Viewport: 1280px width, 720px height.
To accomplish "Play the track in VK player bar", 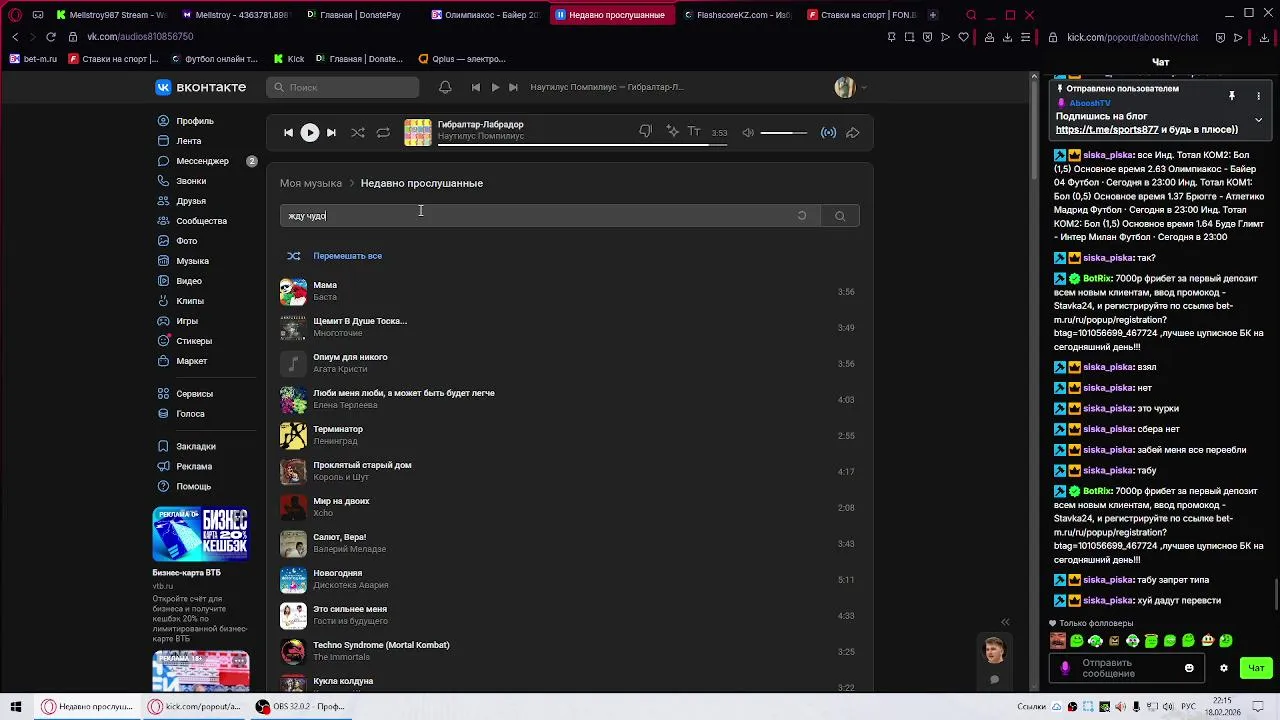I will click(x=310, y=132).
